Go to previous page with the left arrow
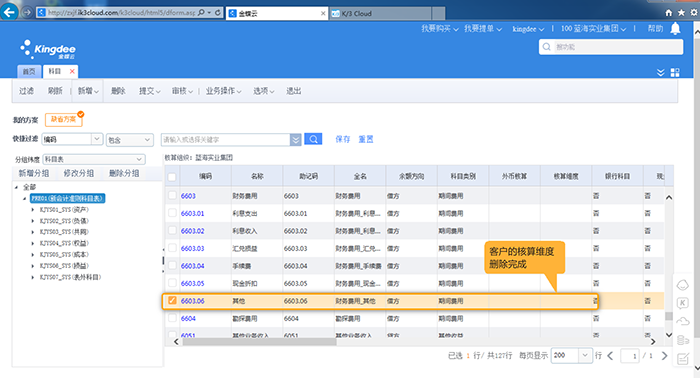Viewport: 700px width, 378px height. (610, 356)
